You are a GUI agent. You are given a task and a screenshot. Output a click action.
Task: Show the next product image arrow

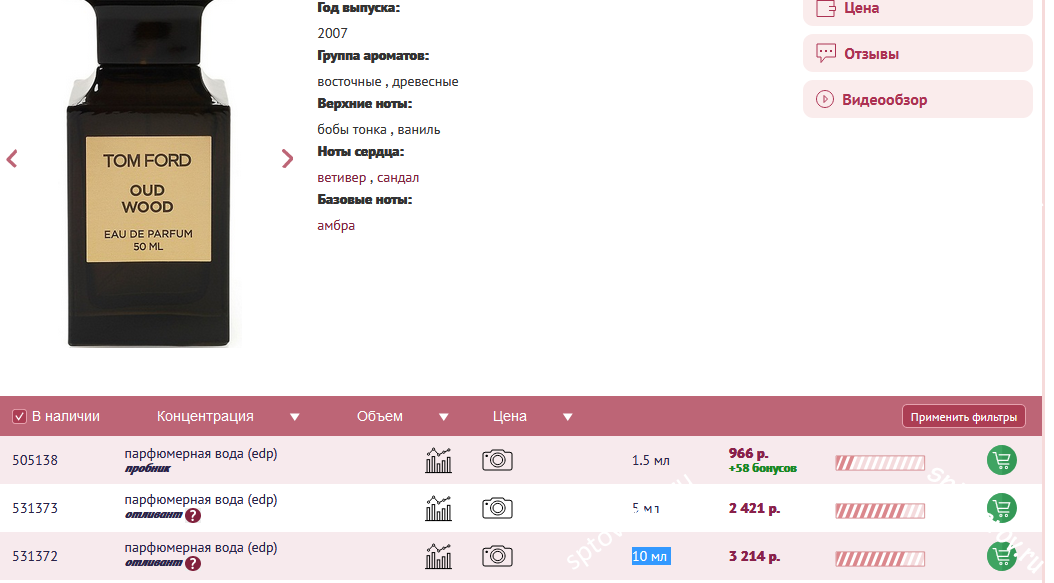(287, 159)
